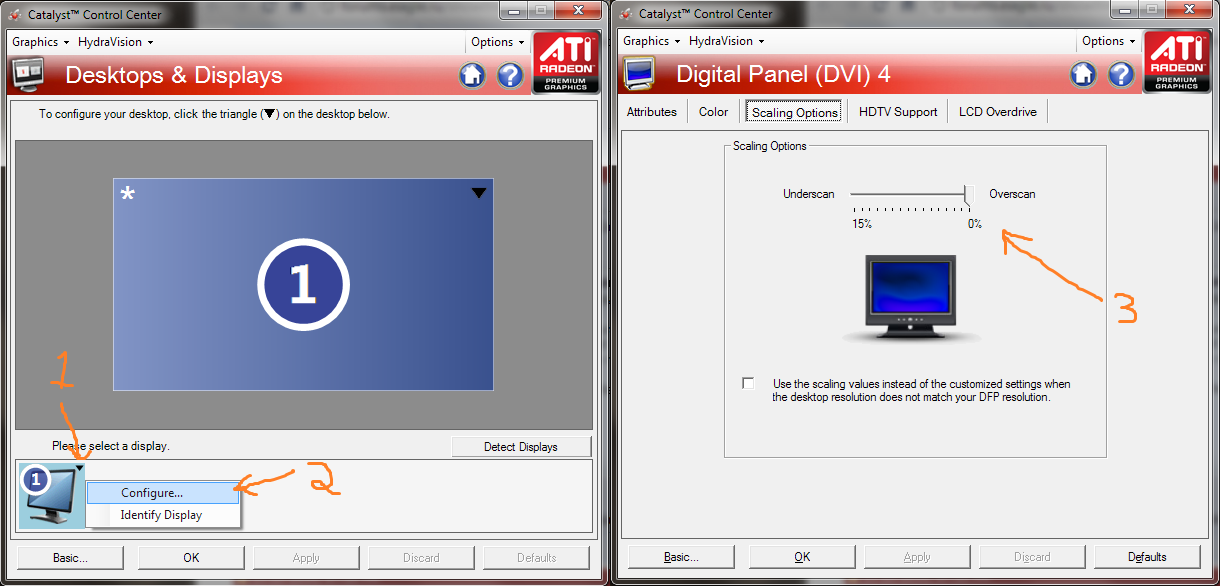Click ATI Radeon logo in Desktops & Displays window

pos(565,62)
